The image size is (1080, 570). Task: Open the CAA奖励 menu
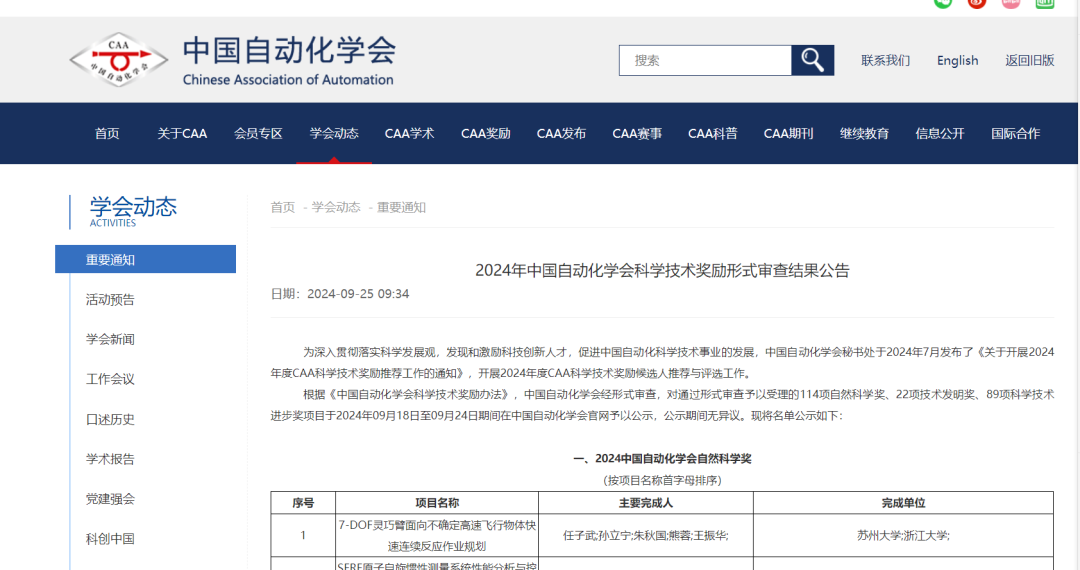coord(486,134)
